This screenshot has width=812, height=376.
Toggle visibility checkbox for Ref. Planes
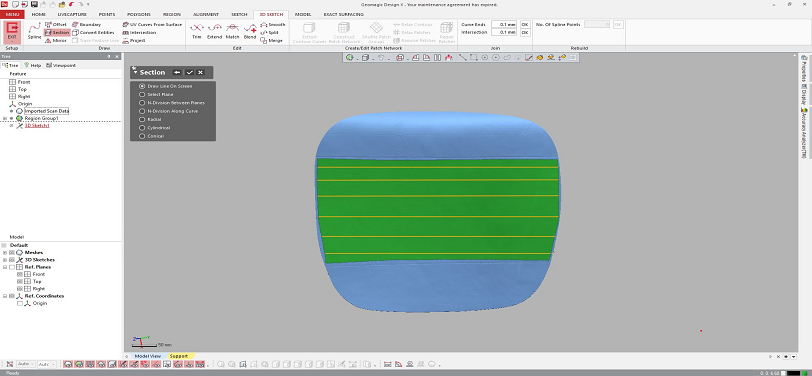[x=11, y=267]
